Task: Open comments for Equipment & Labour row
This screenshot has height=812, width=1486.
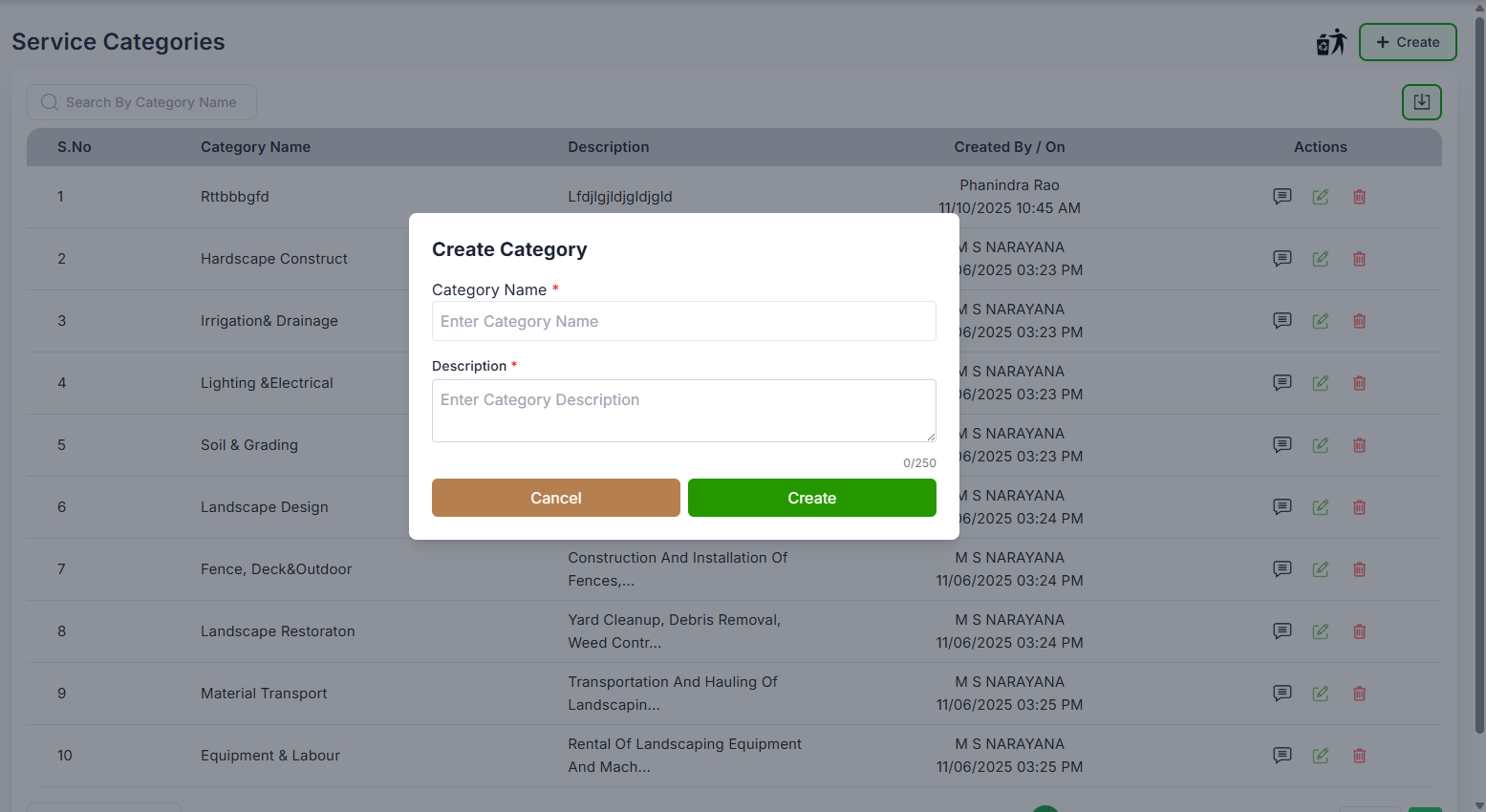Action: [1282, 756]
